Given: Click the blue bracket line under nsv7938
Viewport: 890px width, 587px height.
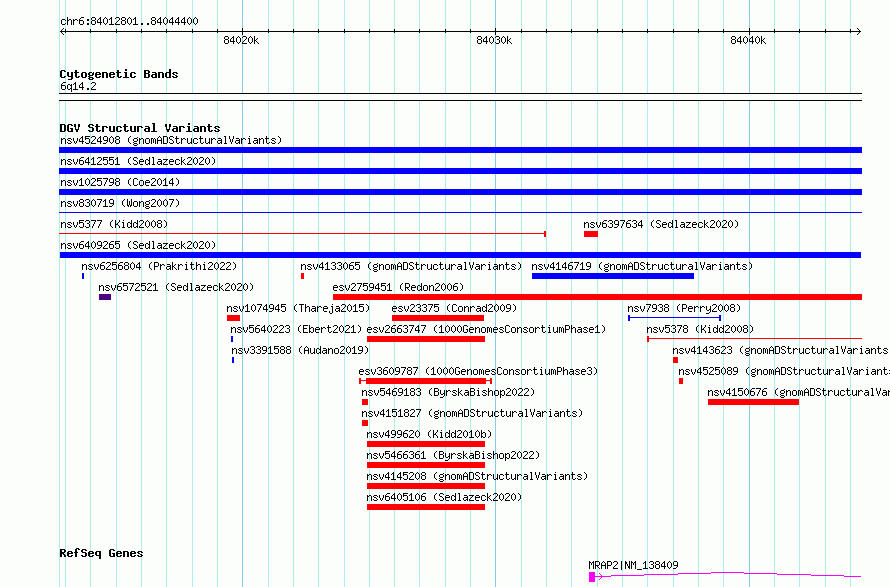Looking at the screenshot, I should tap(674, 318).
